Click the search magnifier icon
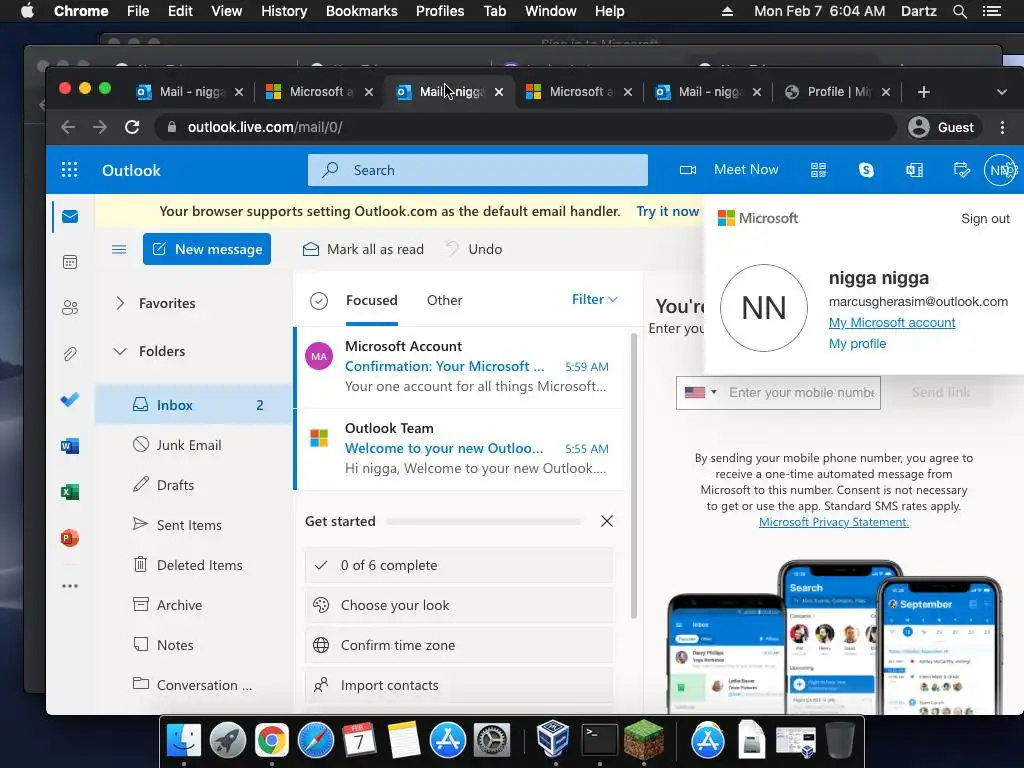The image size is (1024, 768). point(330,170)
